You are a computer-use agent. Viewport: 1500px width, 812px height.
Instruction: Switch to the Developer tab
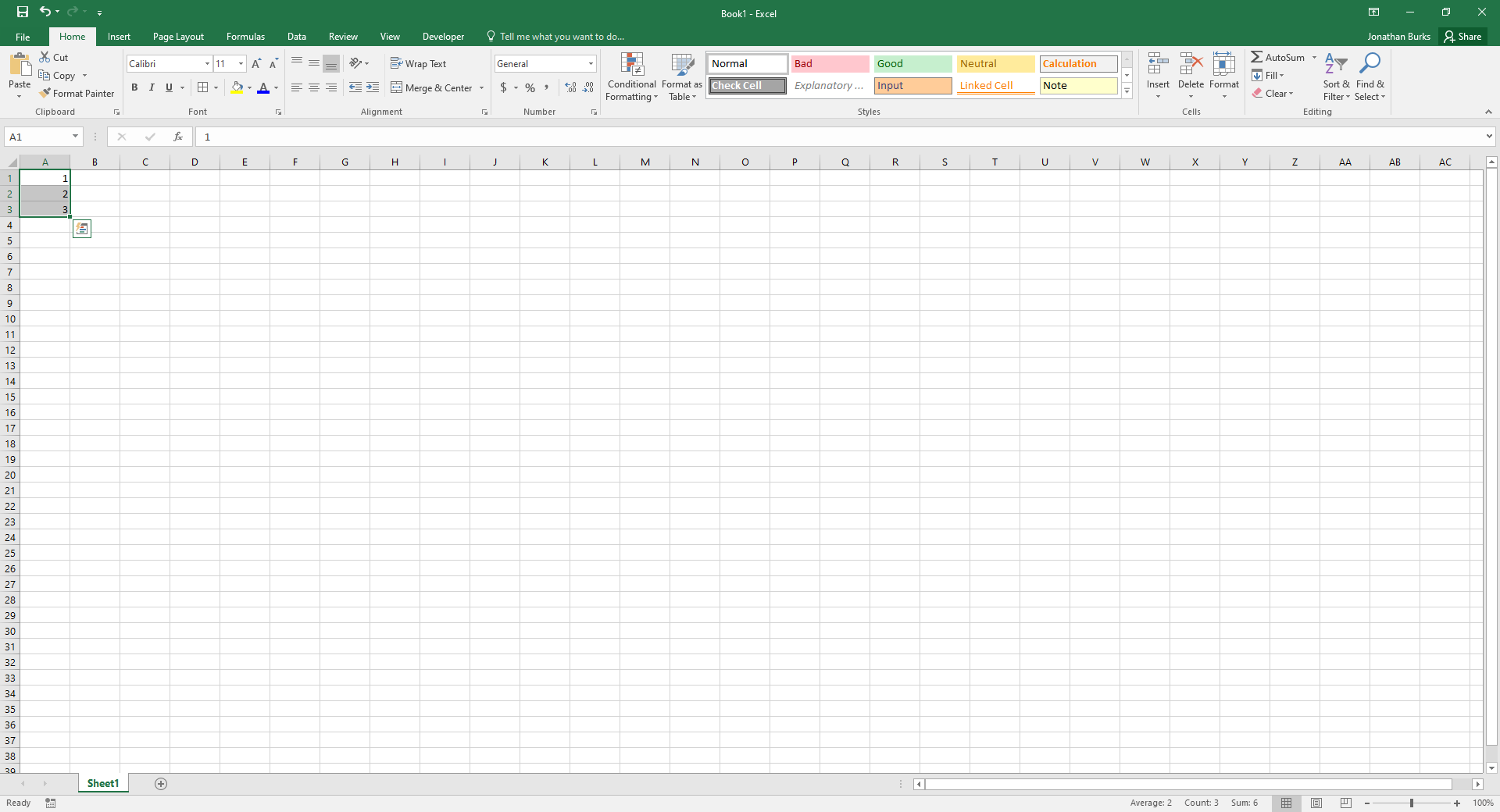tap(443, 37)
